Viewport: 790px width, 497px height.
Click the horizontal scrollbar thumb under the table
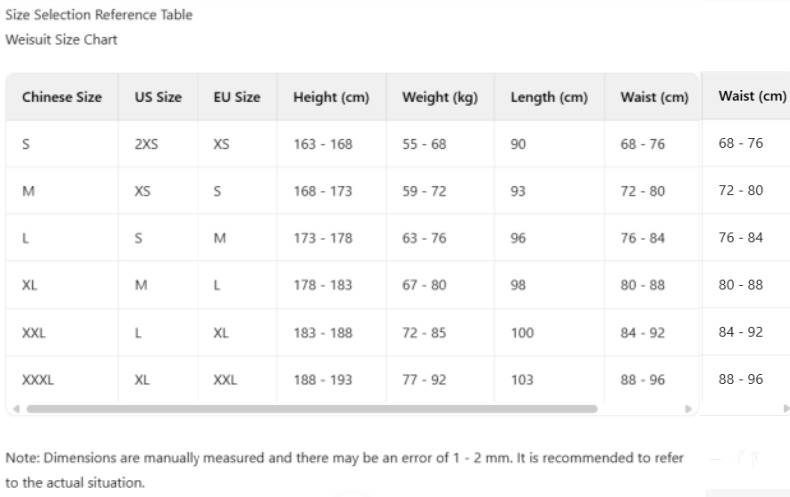(312, 409)
